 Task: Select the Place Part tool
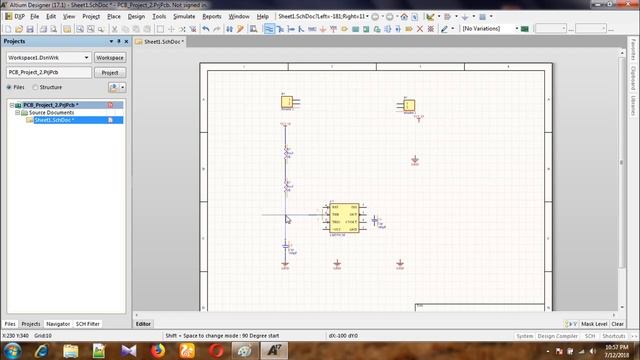344,29
